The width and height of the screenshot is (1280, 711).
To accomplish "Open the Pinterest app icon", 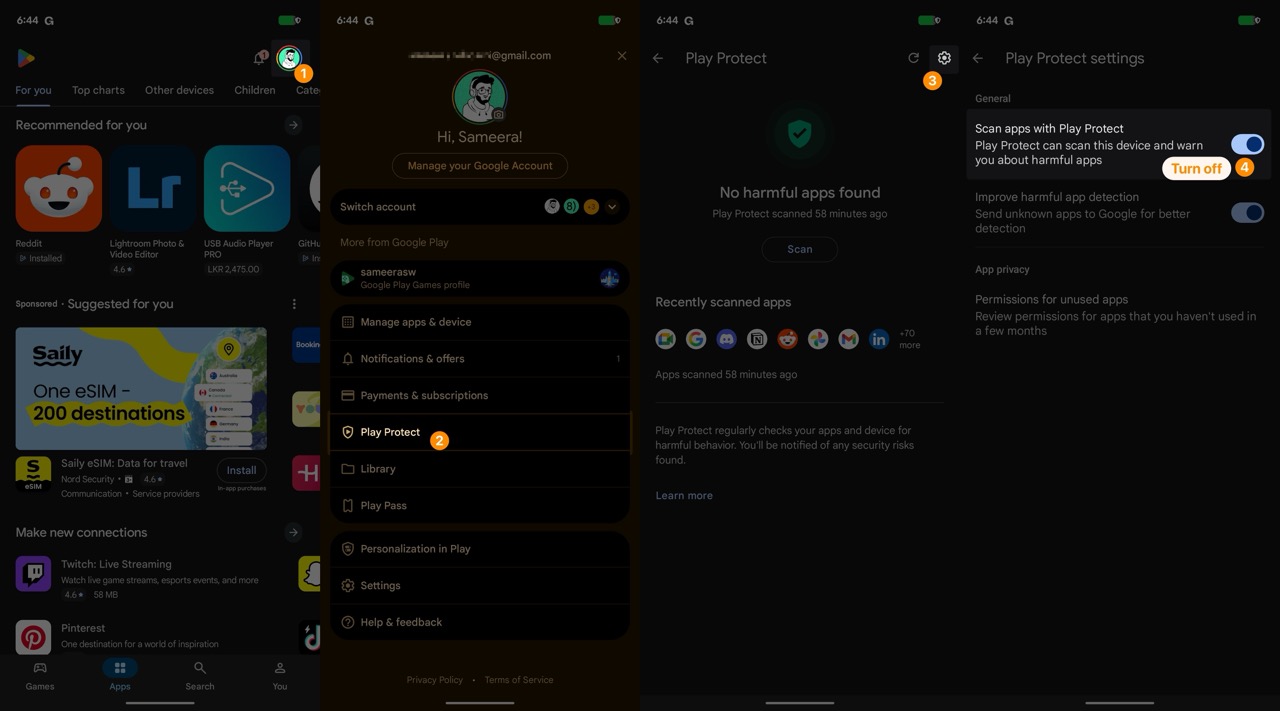I will click(x=33, y=637).
